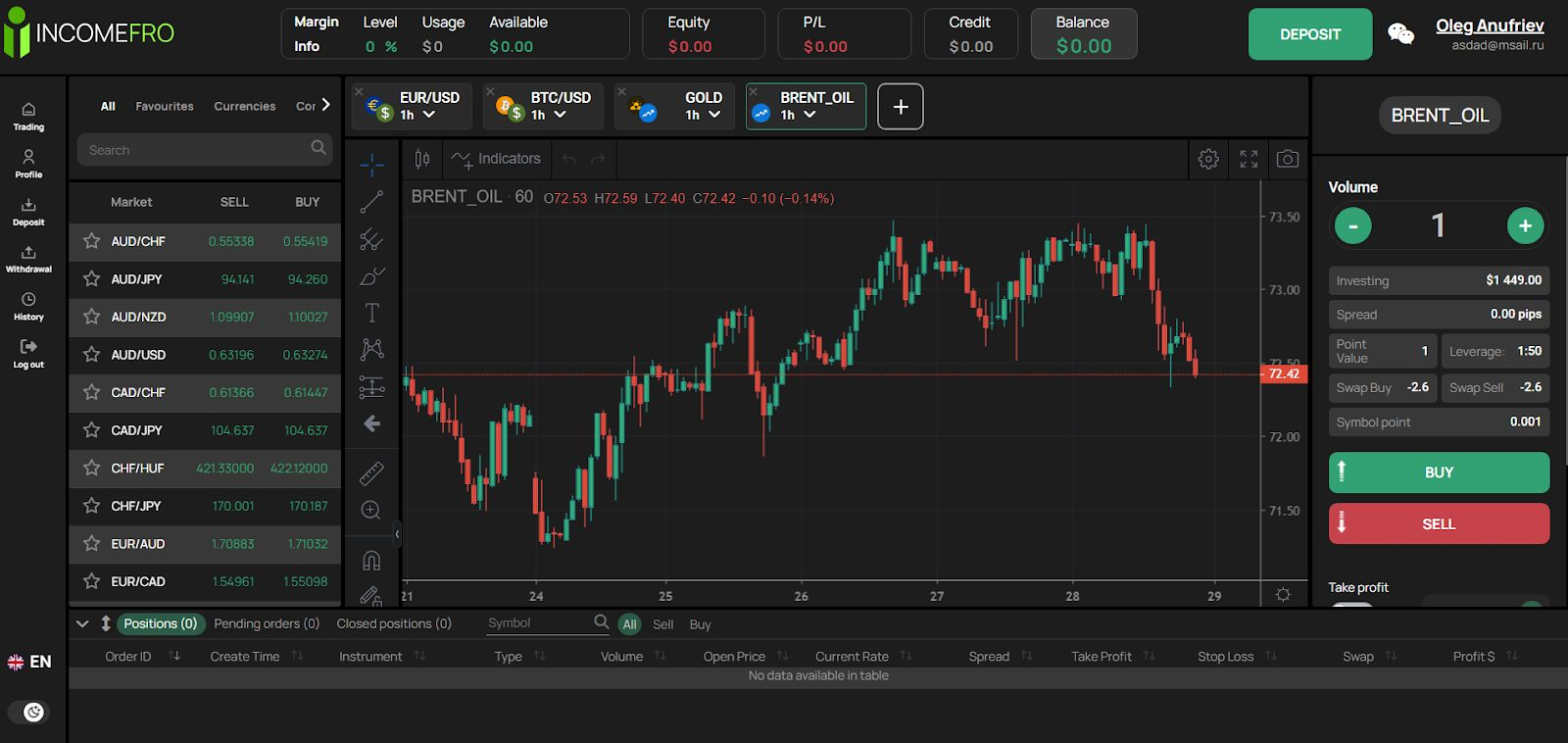
Task: Select the brush shapes tool
Action: tap(371, 276)
